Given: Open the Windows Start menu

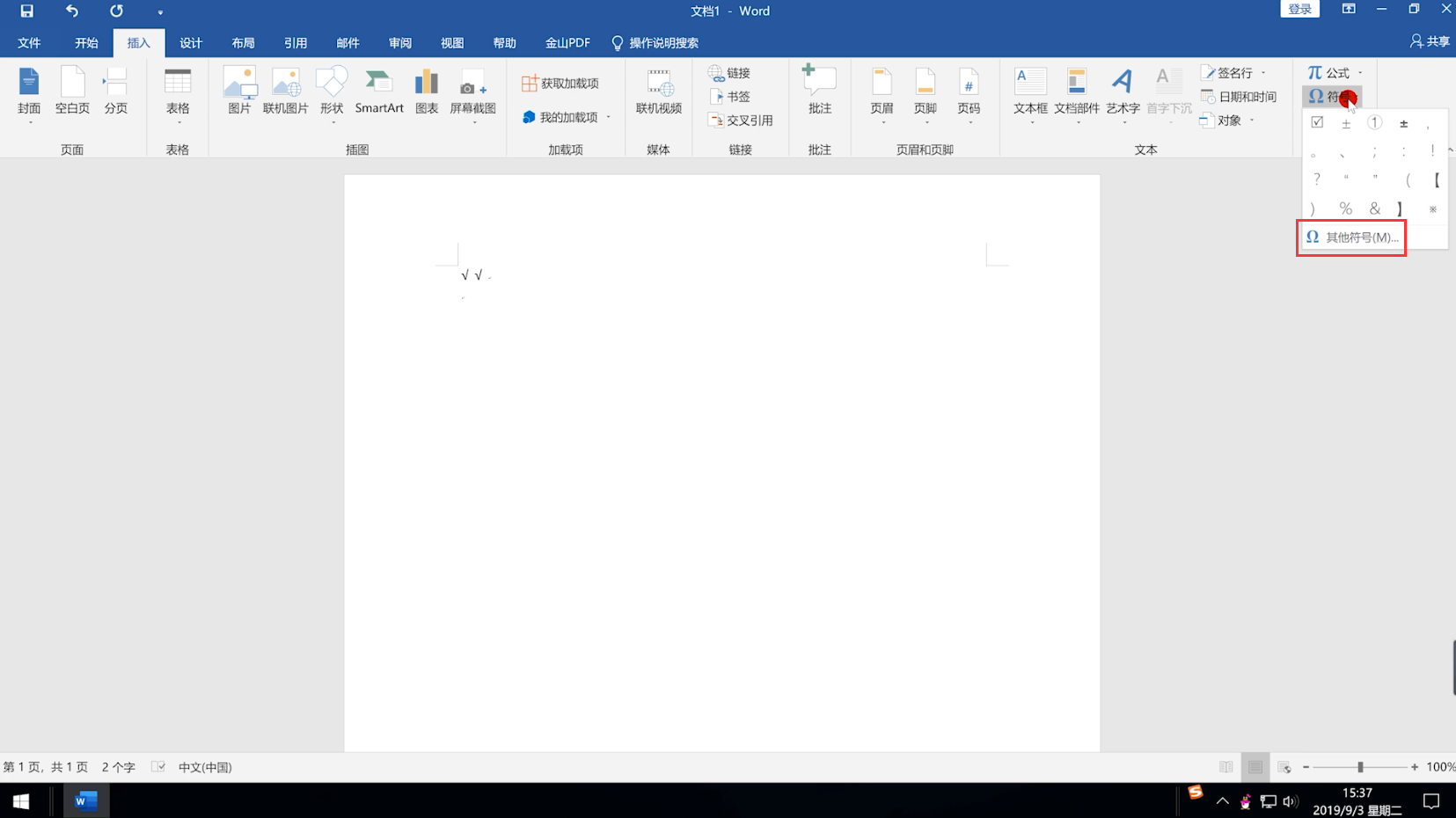Looking at the screenshot, I should click(x=21, y=801).
